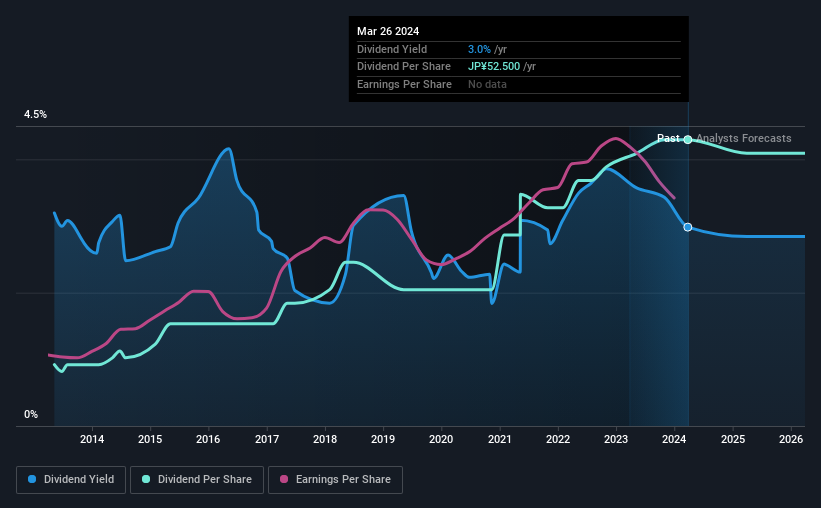Click the Analysts Forecasts label
Image resolution: width=821 pixels, height=508 pixels.
(744, 138)
